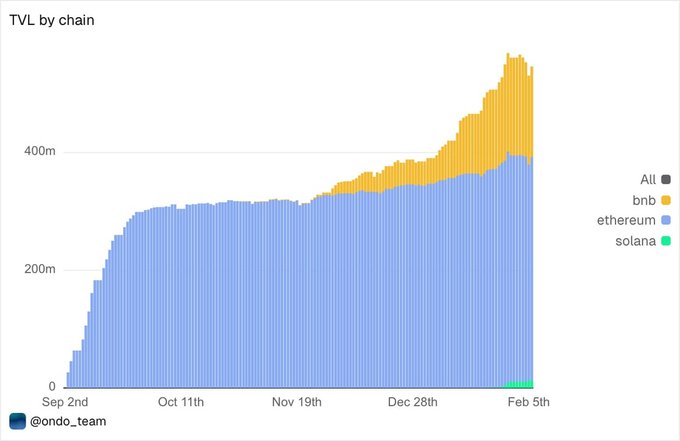The width and height of the screenshot is (680, 441).
Task: Click the 200m y-axis label
Action: 39,270
